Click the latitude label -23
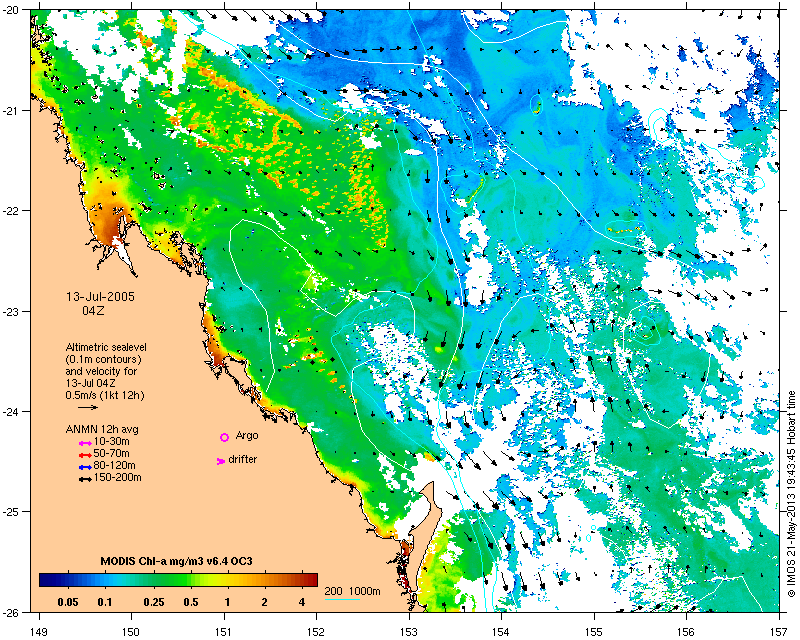800x640 pixels. click(13, 312)
